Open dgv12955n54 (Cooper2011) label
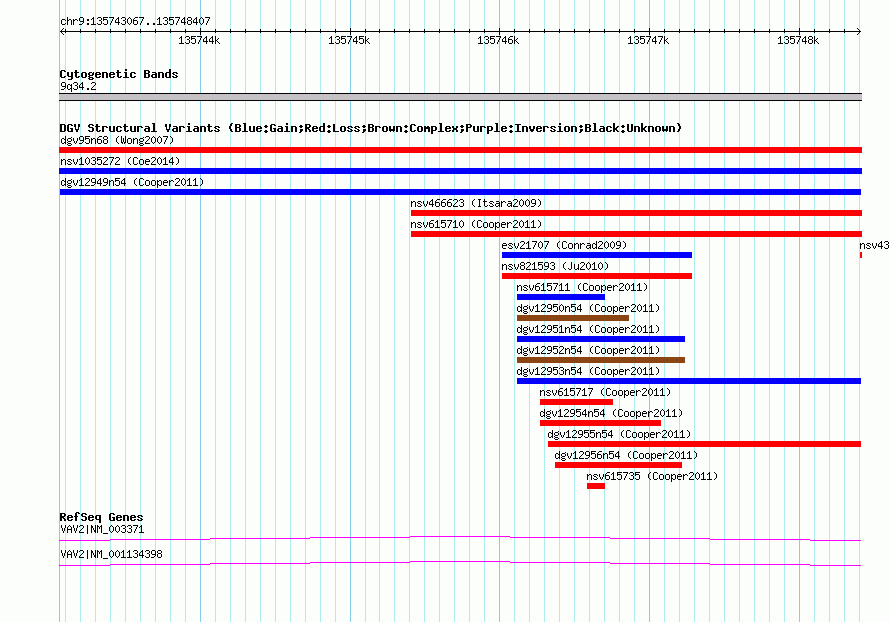Image resolution: width=890 pixels, height=622 pixels. [x=619, y=434]
